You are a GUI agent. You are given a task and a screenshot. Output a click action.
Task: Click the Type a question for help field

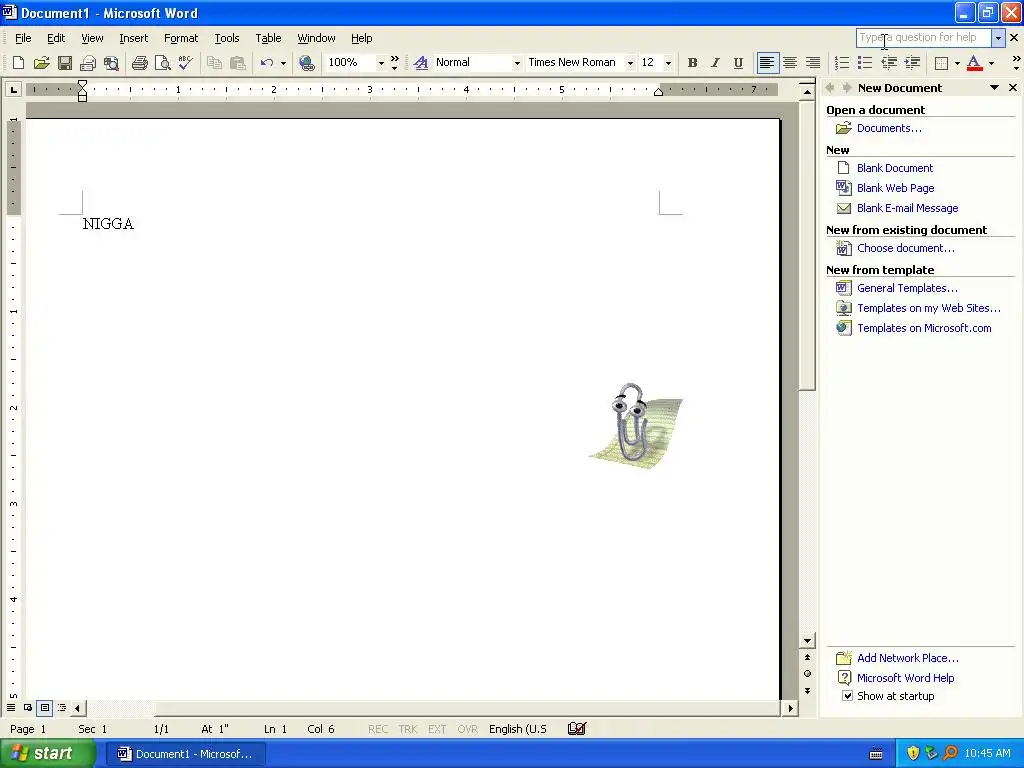(x=923, y=38)
